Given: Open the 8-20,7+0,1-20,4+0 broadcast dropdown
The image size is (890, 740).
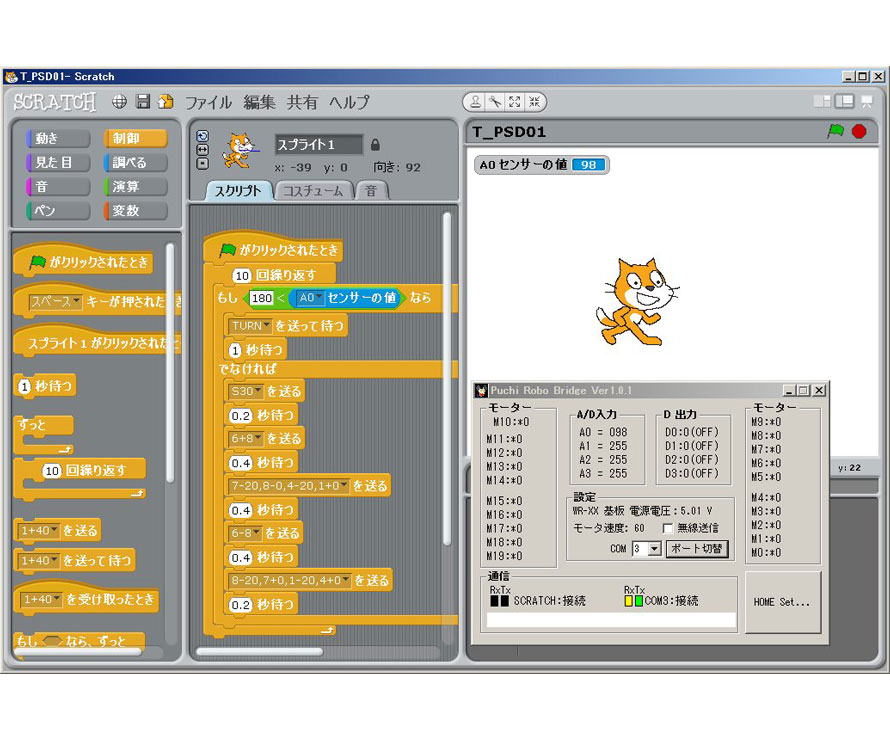Looking at the screenshot, I should 289,581.
